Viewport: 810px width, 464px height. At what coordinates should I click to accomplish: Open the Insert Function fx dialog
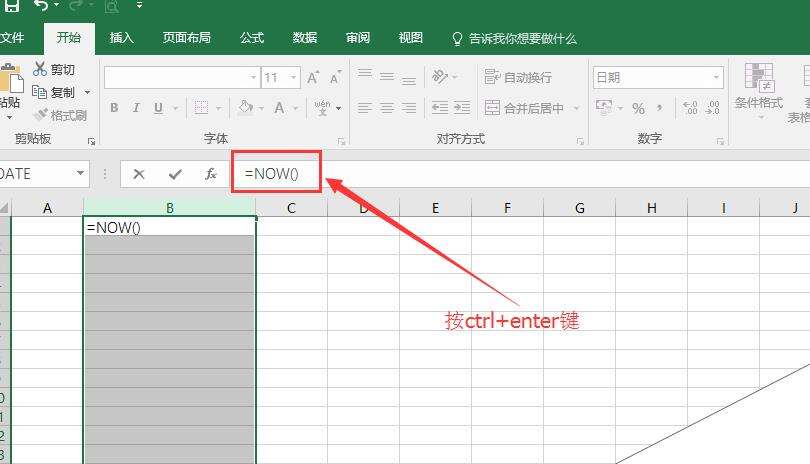211,174
